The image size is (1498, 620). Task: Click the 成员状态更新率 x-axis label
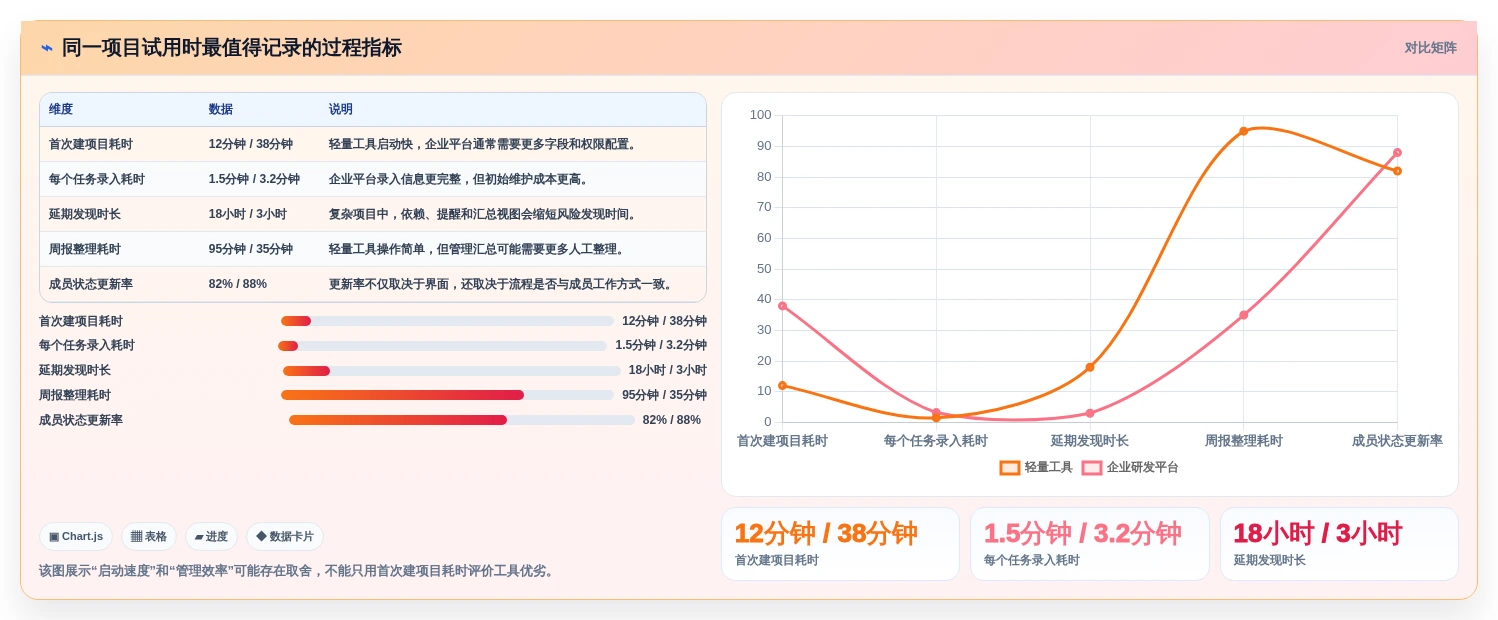(1397, 441)
